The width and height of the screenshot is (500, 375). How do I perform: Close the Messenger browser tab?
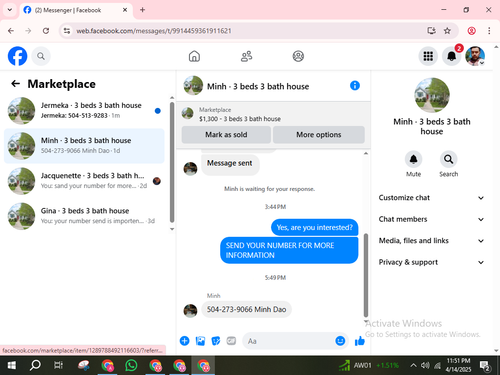pos(125,10)
